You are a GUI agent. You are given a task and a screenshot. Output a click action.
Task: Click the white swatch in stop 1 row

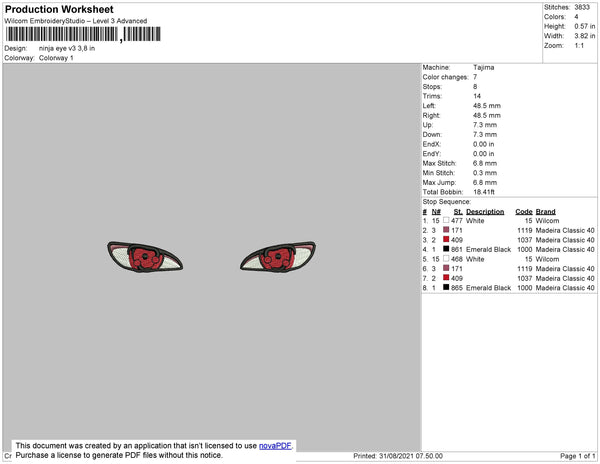[x=446, y=220]
